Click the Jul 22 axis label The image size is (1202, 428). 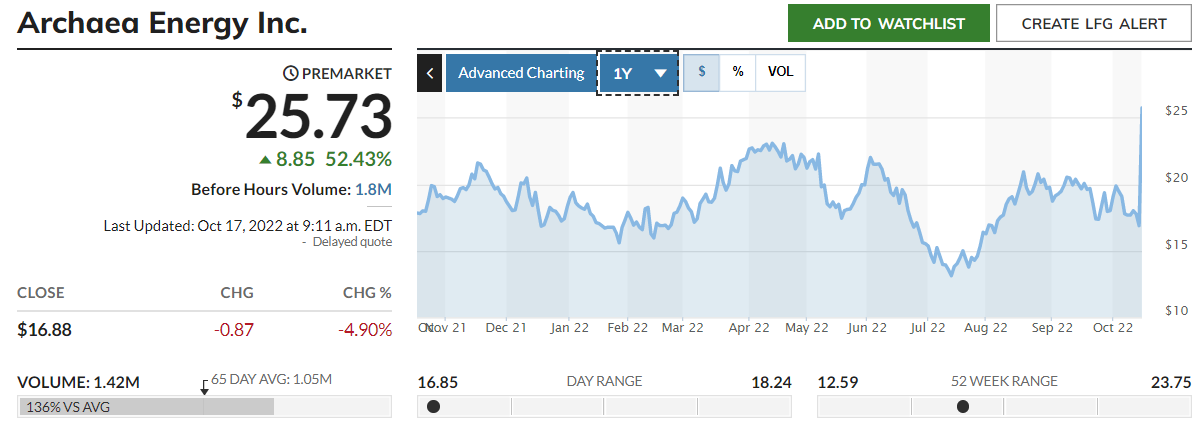[927, 327]
